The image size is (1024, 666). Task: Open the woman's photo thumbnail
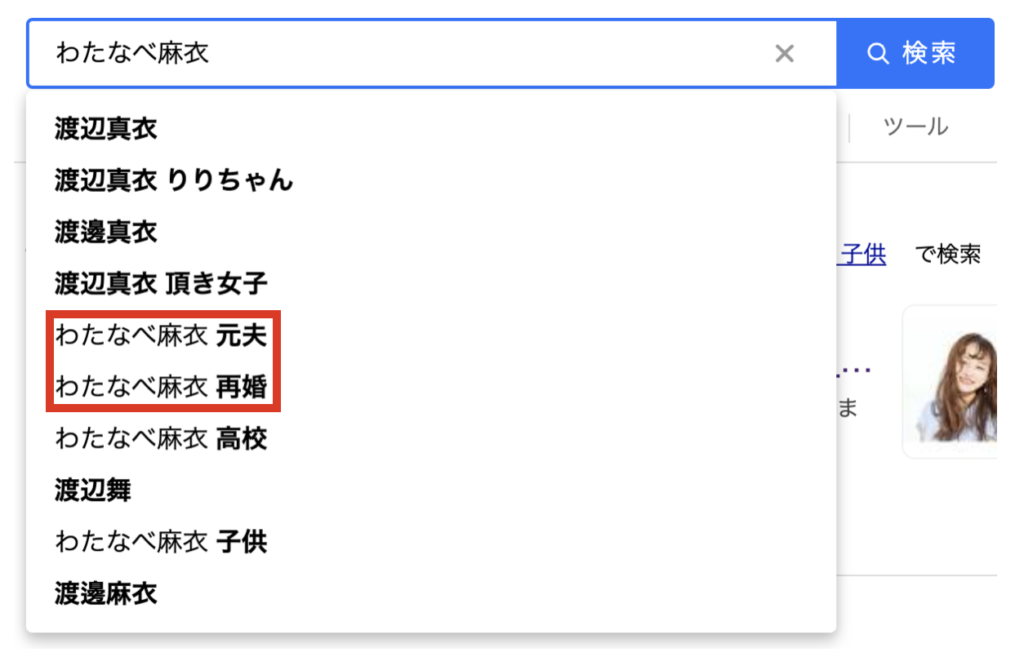[x=952, y=382]
